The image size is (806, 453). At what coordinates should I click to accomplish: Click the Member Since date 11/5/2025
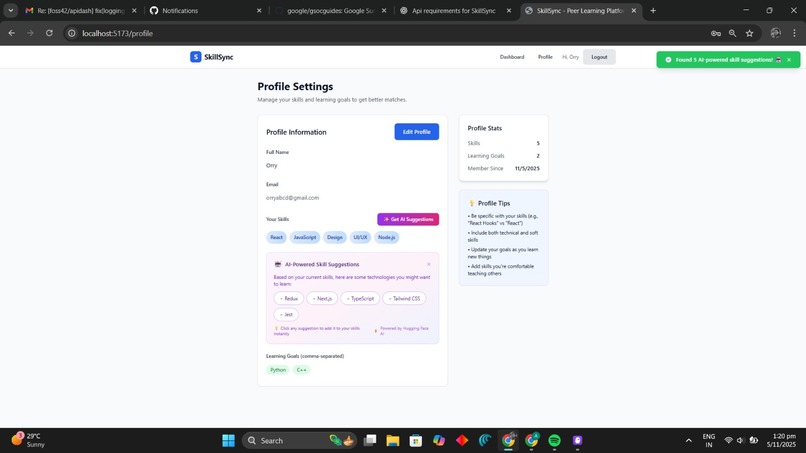(527, 168)
